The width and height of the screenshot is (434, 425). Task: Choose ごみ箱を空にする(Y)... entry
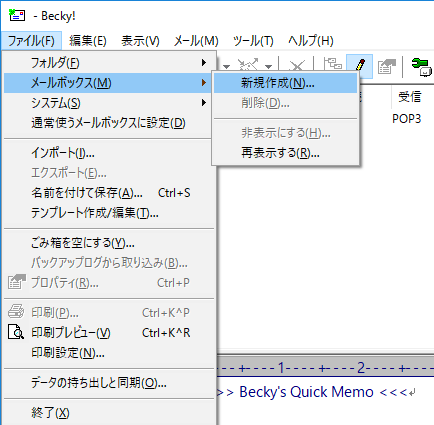tap(108, 243)
